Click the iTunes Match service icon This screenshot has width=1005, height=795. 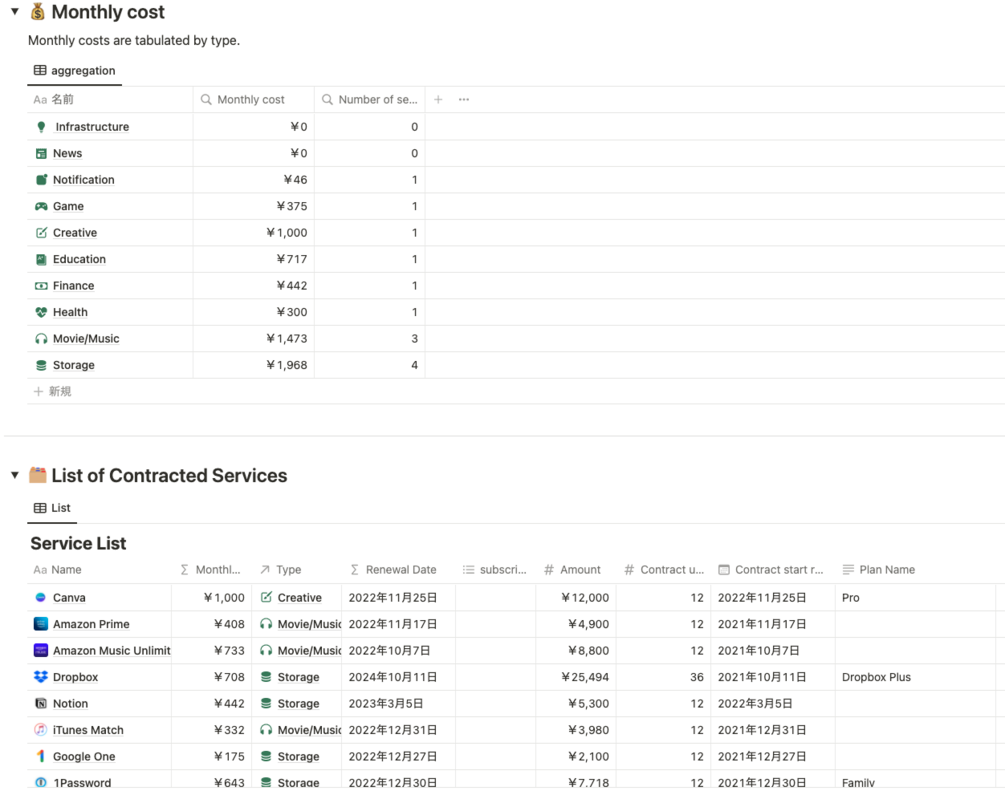[40, 730]
